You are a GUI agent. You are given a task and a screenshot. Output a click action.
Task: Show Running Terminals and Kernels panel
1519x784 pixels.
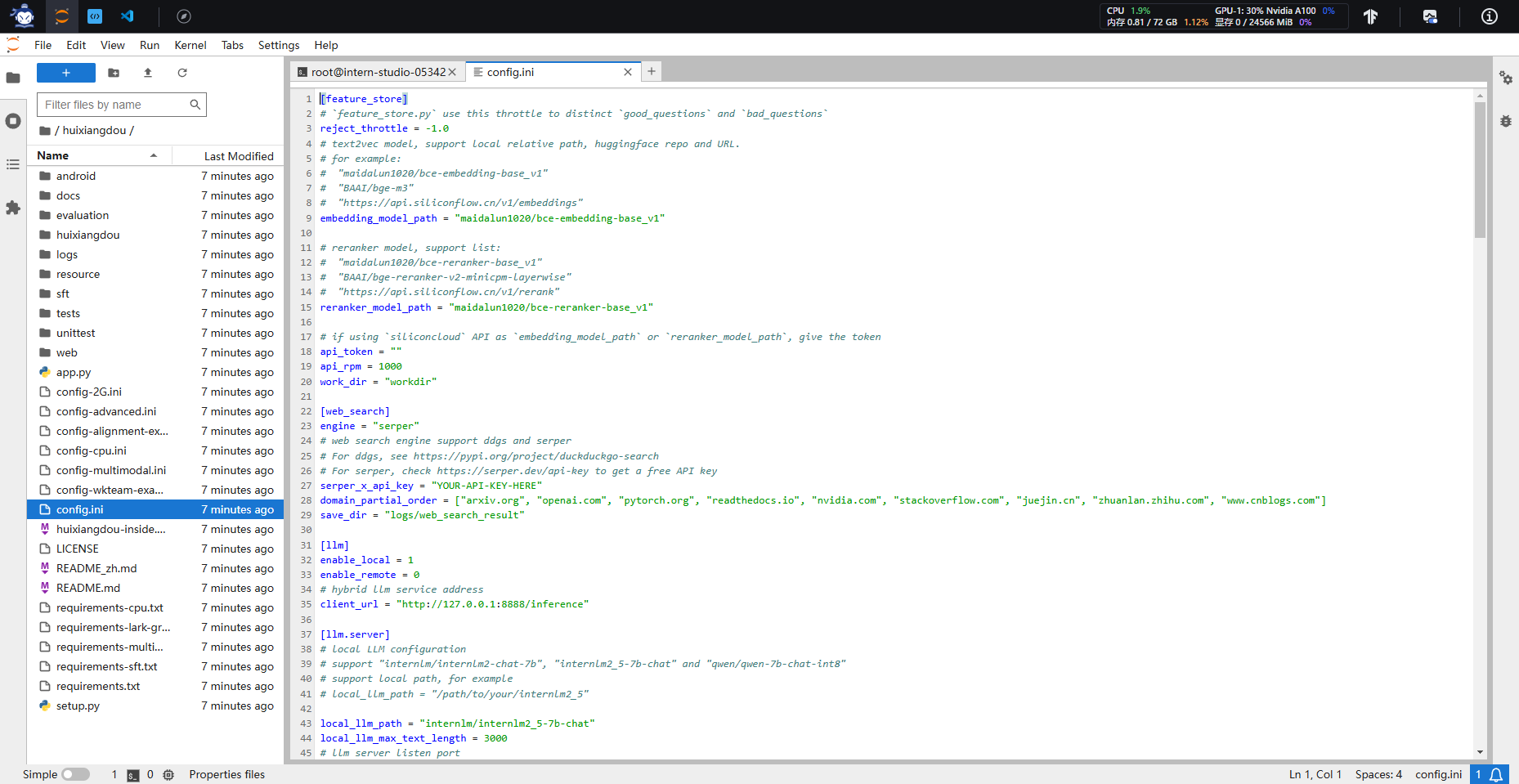click(x=13, y=121)
